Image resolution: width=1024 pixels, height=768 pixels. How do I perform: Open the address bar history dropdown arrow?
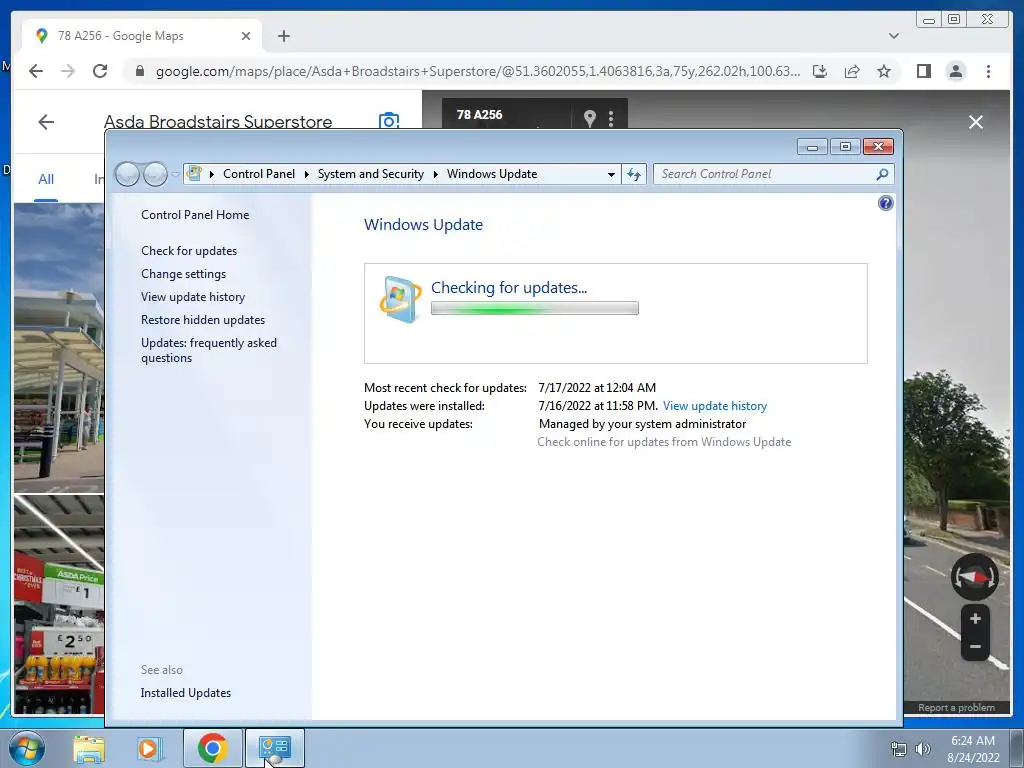pyautogui.click(x=611, y=174)
